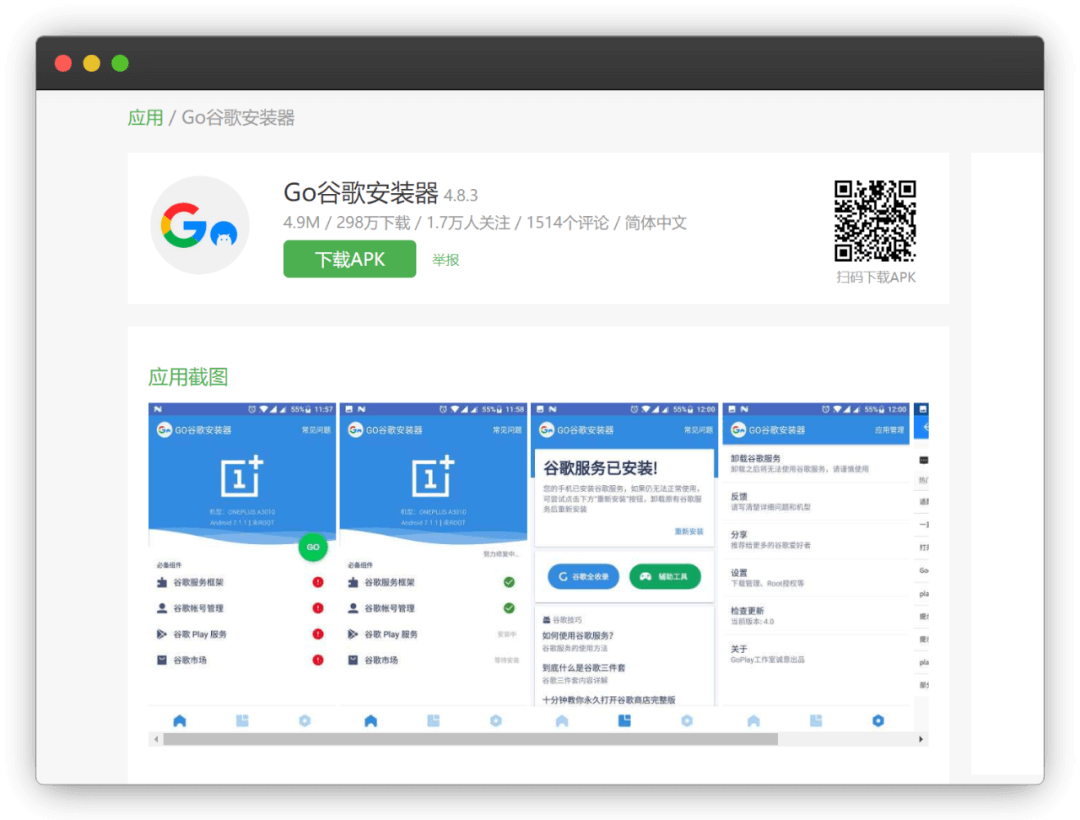The height and width of the screenshot is (820, 1080).
Task: Click the 扫码下载APK caption
Action: [x=875, y=277]
